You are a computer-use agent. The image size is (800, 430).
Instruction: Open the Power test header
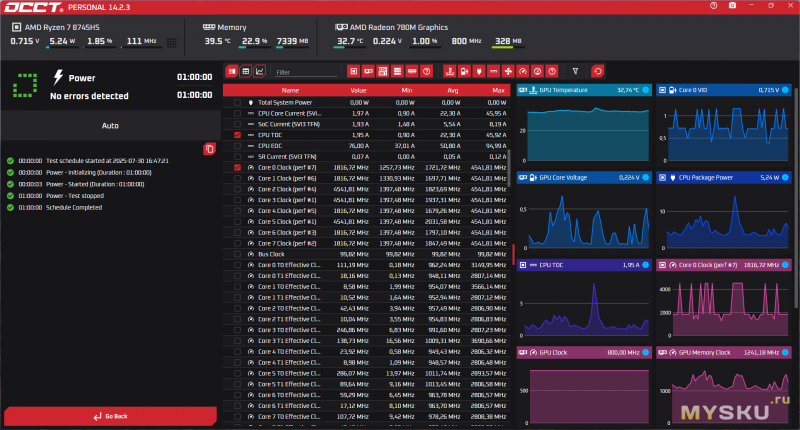click(110, 86)
